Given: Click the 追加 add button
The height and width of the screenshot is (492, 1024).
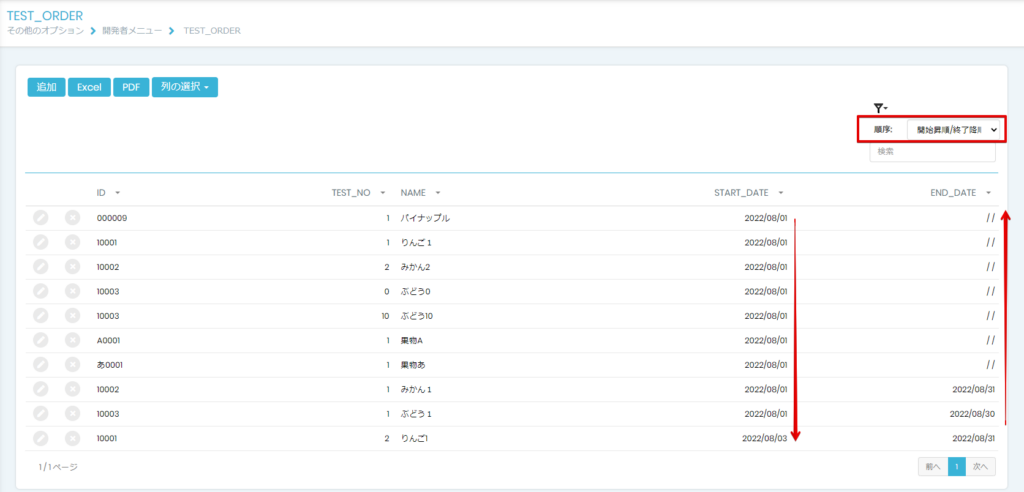Looking at the screenshot, I should pyautogui.click(x=46, y=87).
